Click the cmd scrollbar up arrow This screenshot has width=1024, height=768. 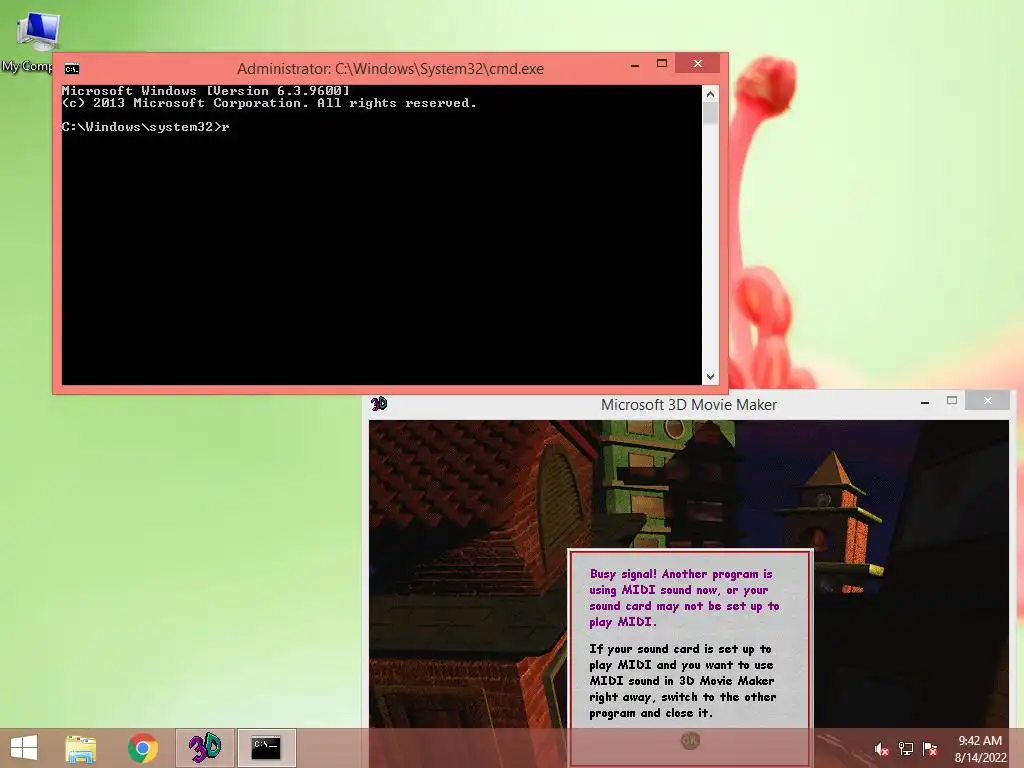(711, 94)
